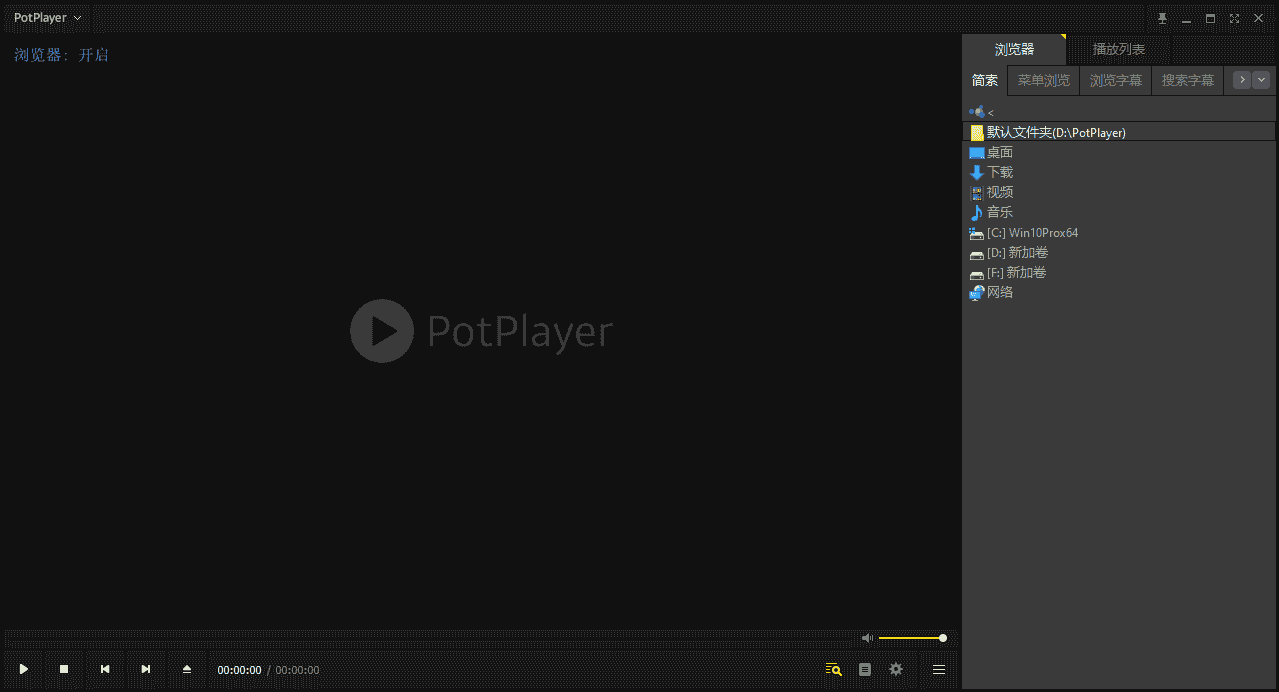Skip to the previous track
Viewport: 1279px width, 692px height.
click(x=105, y=669)
